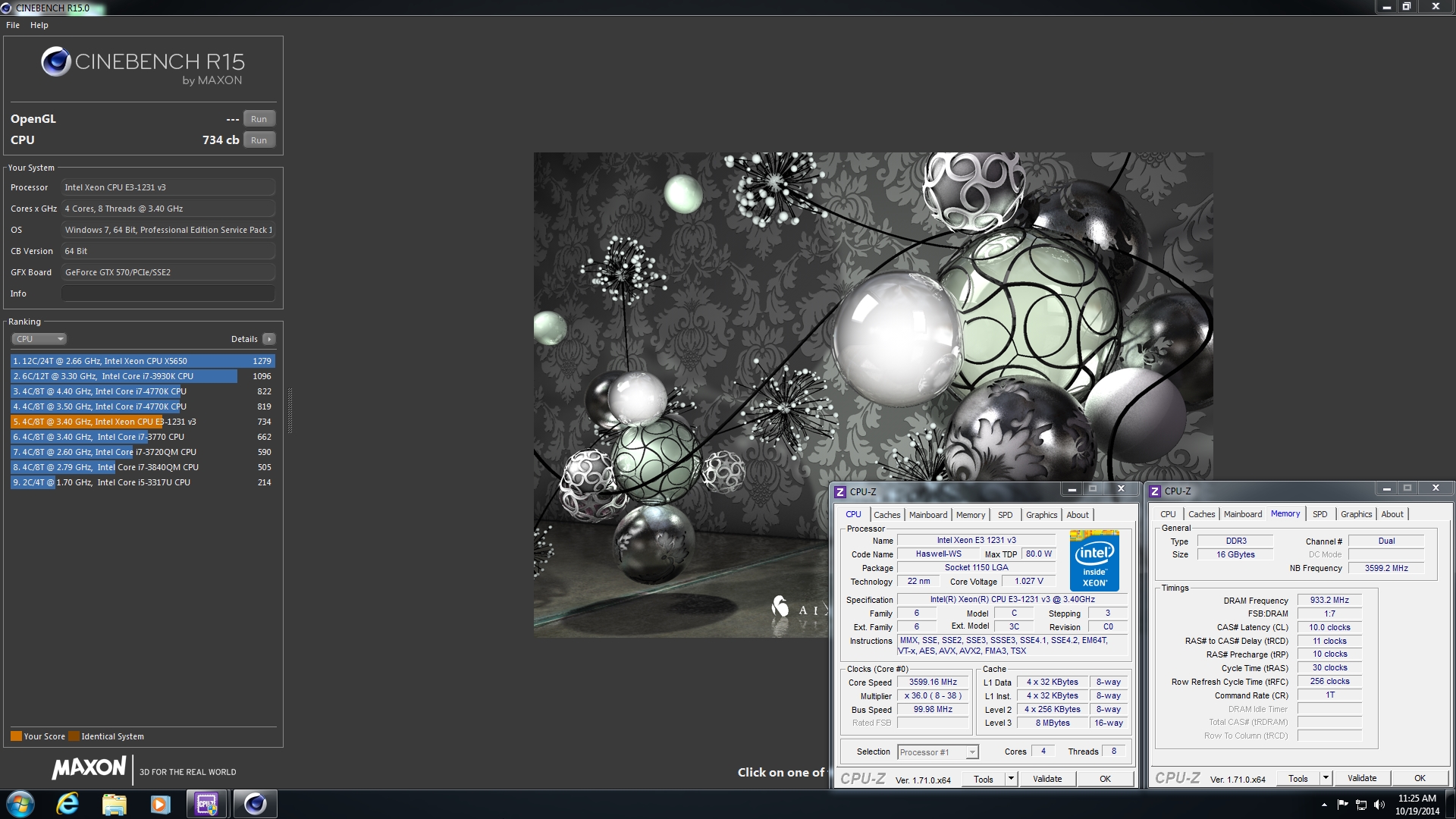
Task: Open Processor #1 selection dropdown
Action: 938,752
